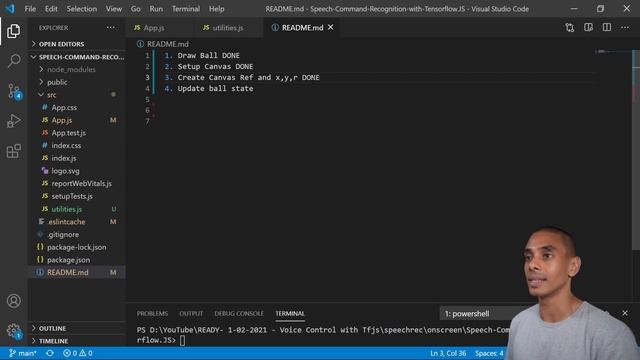Click in the terminal prompt input area
The height and width of the screenshot is (360, 640).
point(182,340)
